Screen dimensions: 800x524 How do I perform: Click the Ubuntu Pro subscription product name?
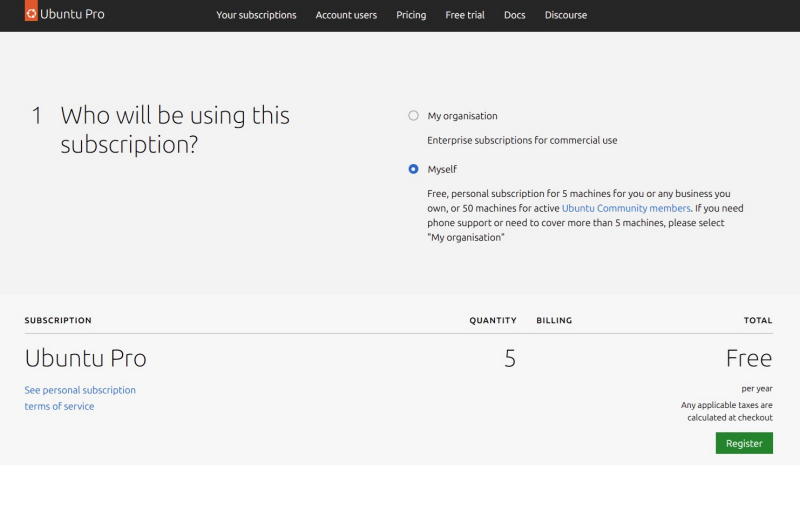point(85,358)
